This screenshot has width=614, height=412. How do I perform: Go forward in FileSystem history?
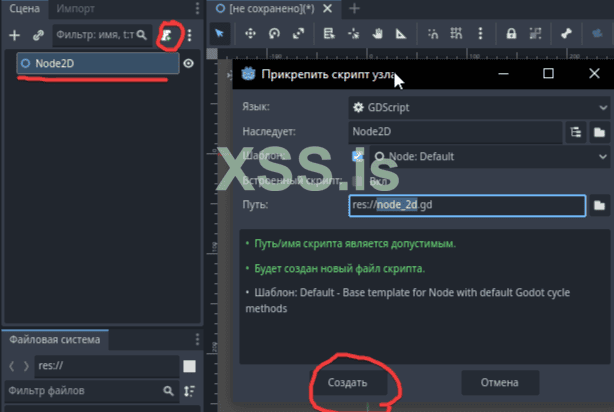26,366
